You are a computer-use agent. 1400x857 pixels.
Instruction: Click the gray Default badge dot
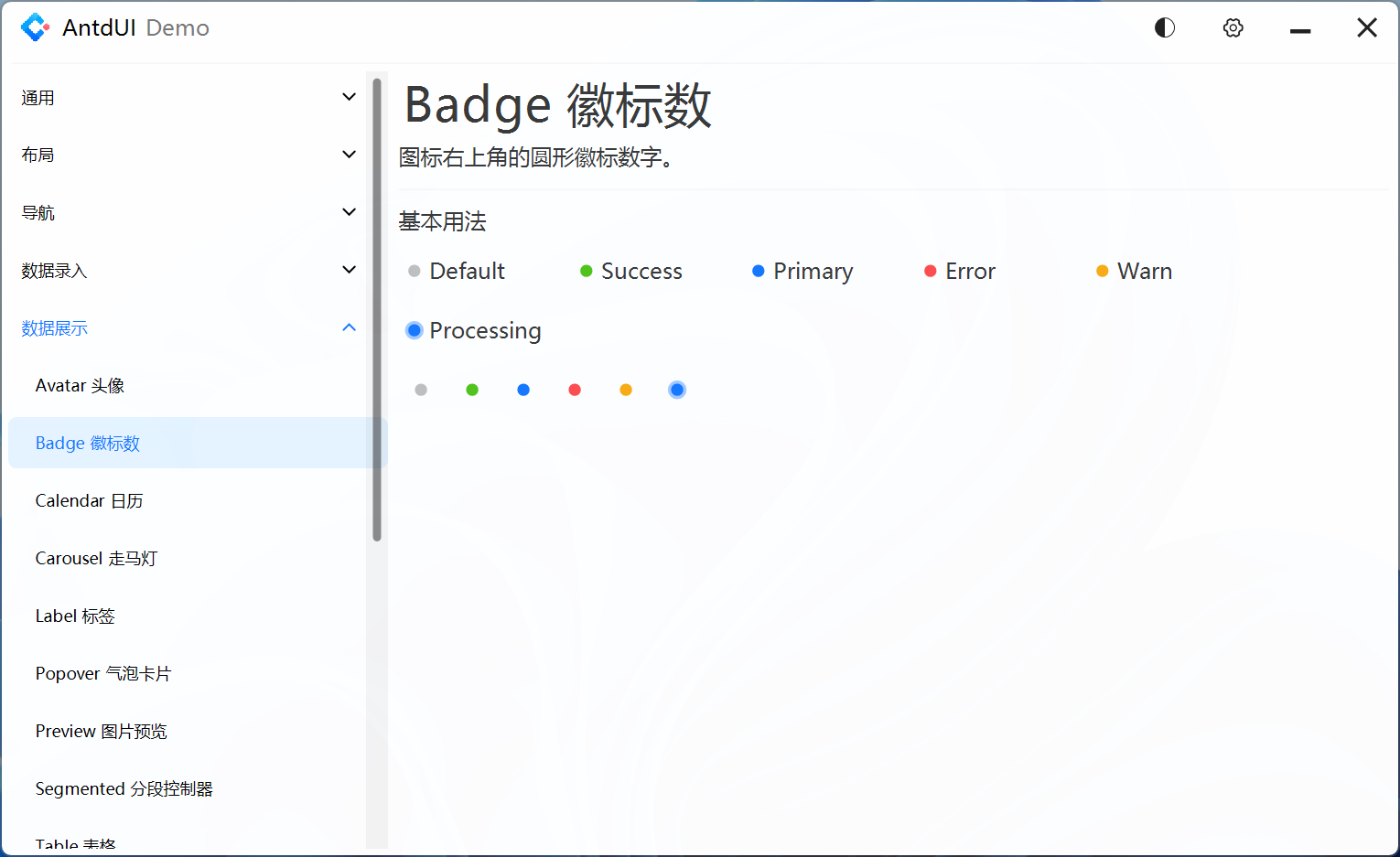point(415,271)
